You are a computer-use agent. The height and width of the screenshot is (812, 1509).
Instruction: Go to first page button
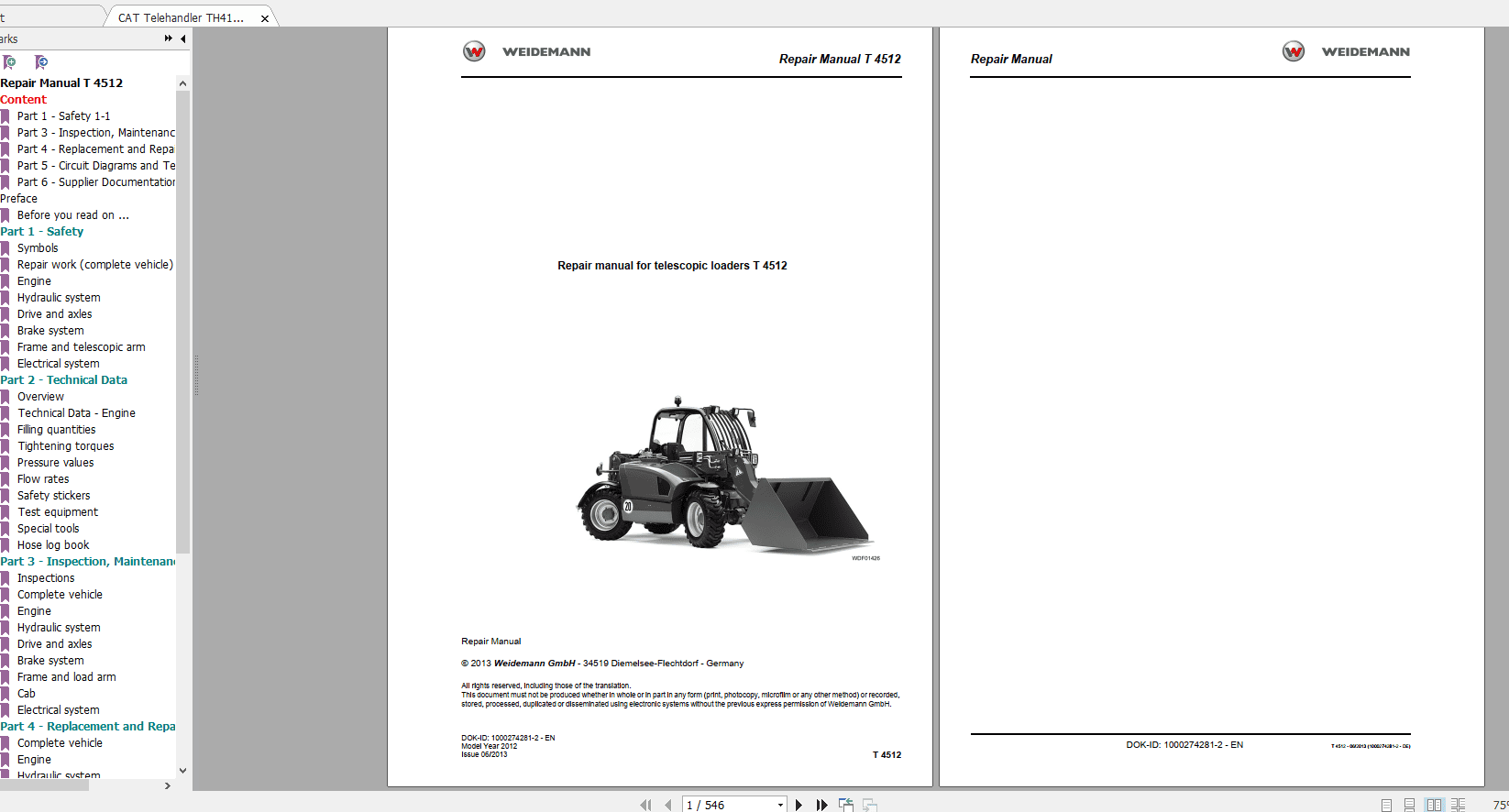(x=645, y=805)
